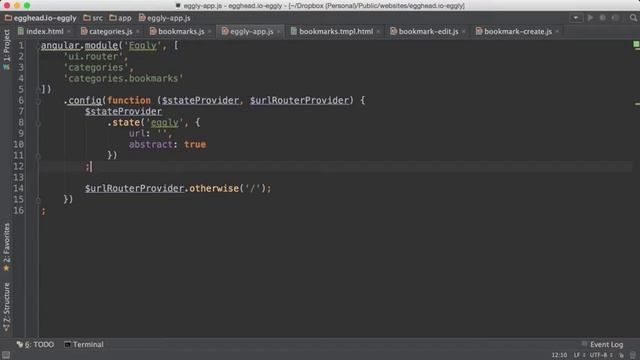Click on 'abstract' keyword on line 10
This screenshot has width=640, height=360.
coord(151,144)
